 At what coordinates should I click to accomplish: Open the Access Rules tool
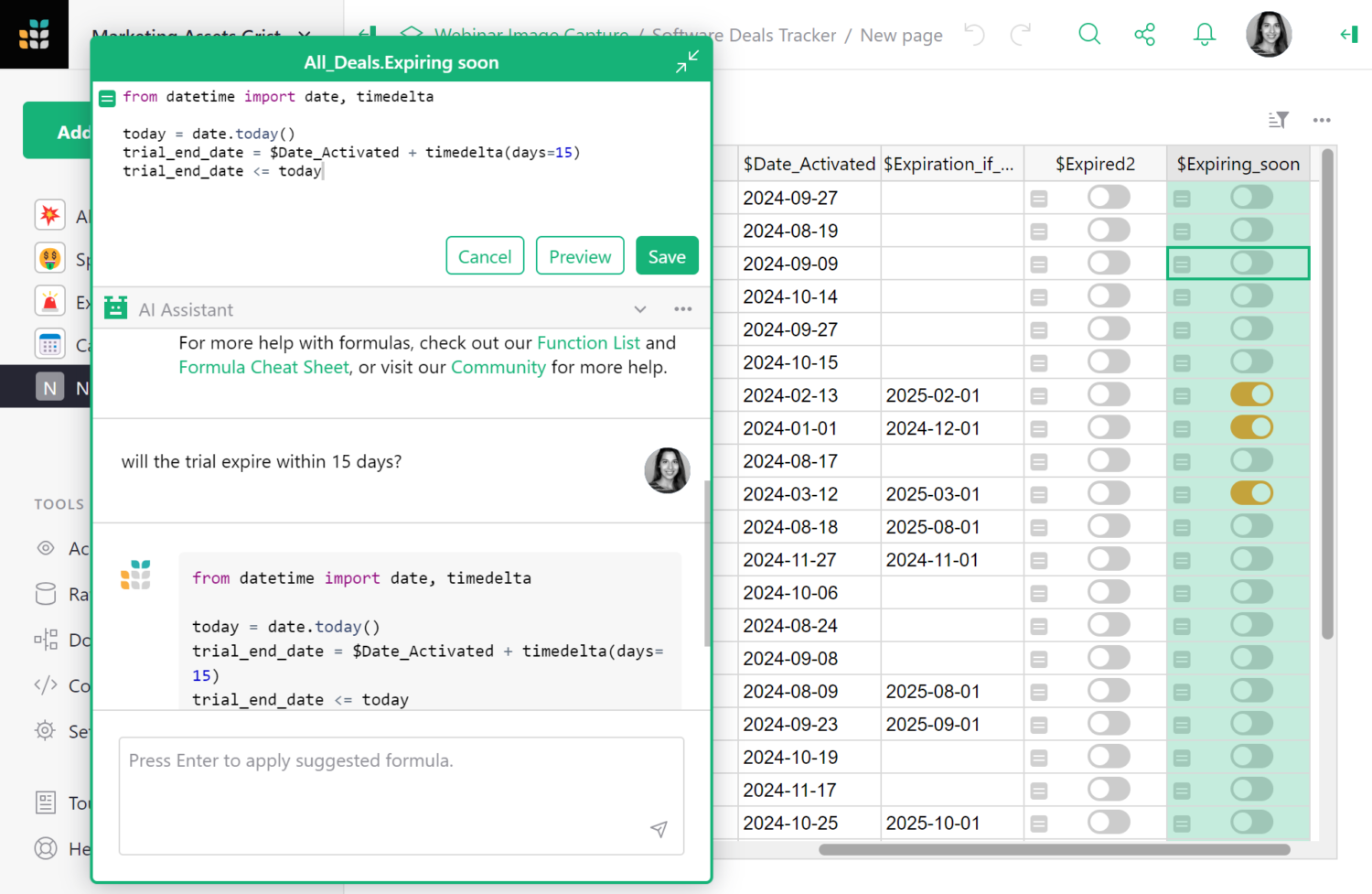(x=46, y=548)
